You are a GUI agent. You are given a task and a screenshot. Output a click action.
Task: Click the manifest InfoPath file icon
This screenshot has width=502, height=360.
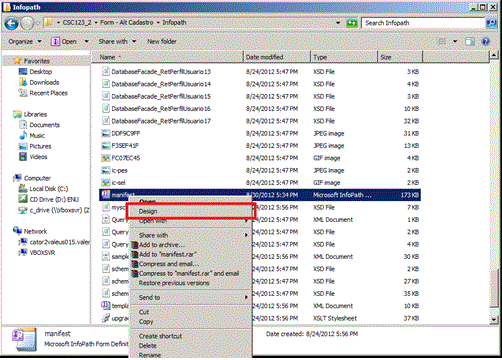[106, 195]
